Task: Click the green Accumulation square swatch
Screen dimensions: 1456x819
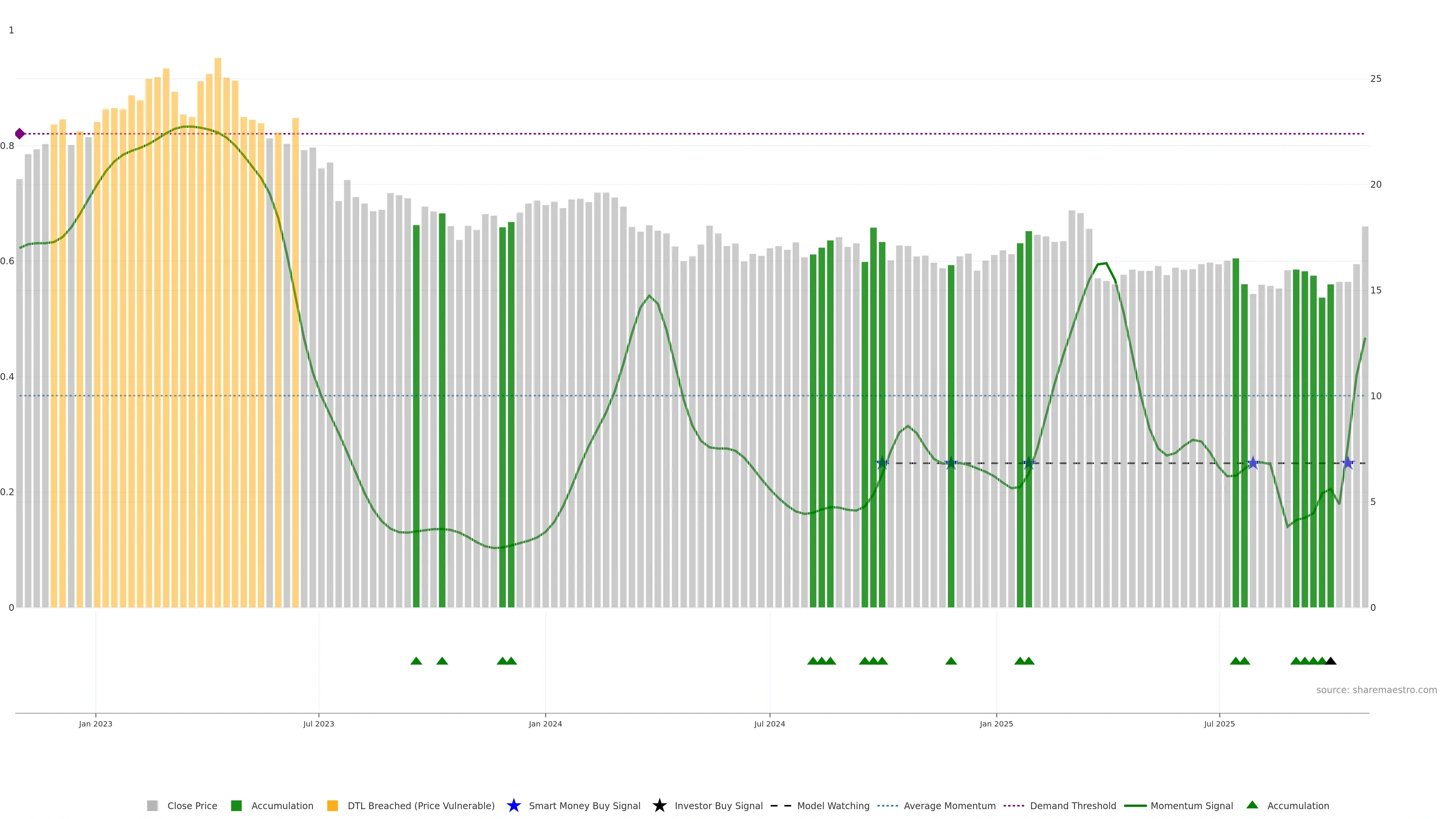Action: coord(236,805)
